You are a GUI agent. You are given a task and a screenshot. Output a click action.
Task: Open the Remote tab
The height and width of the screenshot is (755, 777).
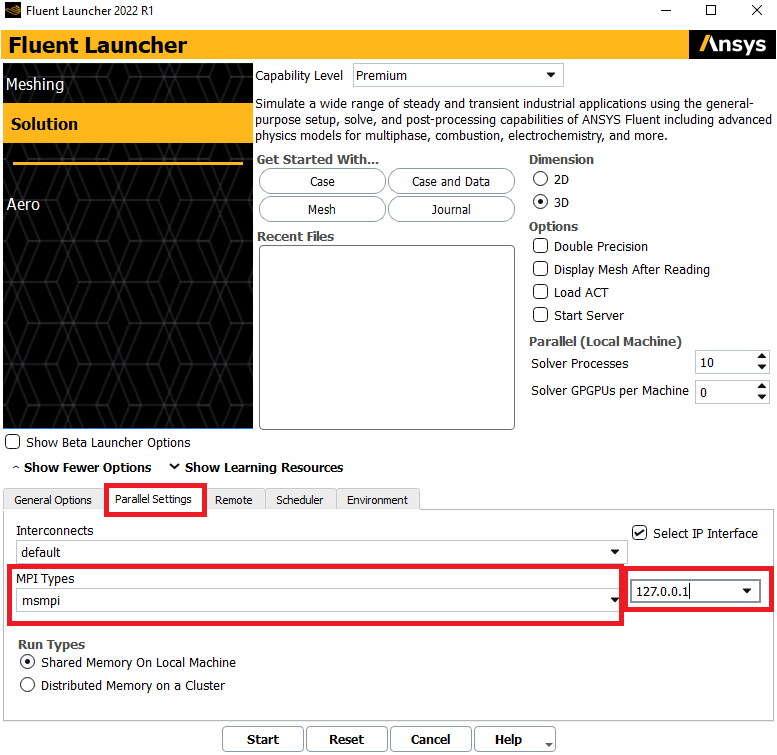[233, 500]
